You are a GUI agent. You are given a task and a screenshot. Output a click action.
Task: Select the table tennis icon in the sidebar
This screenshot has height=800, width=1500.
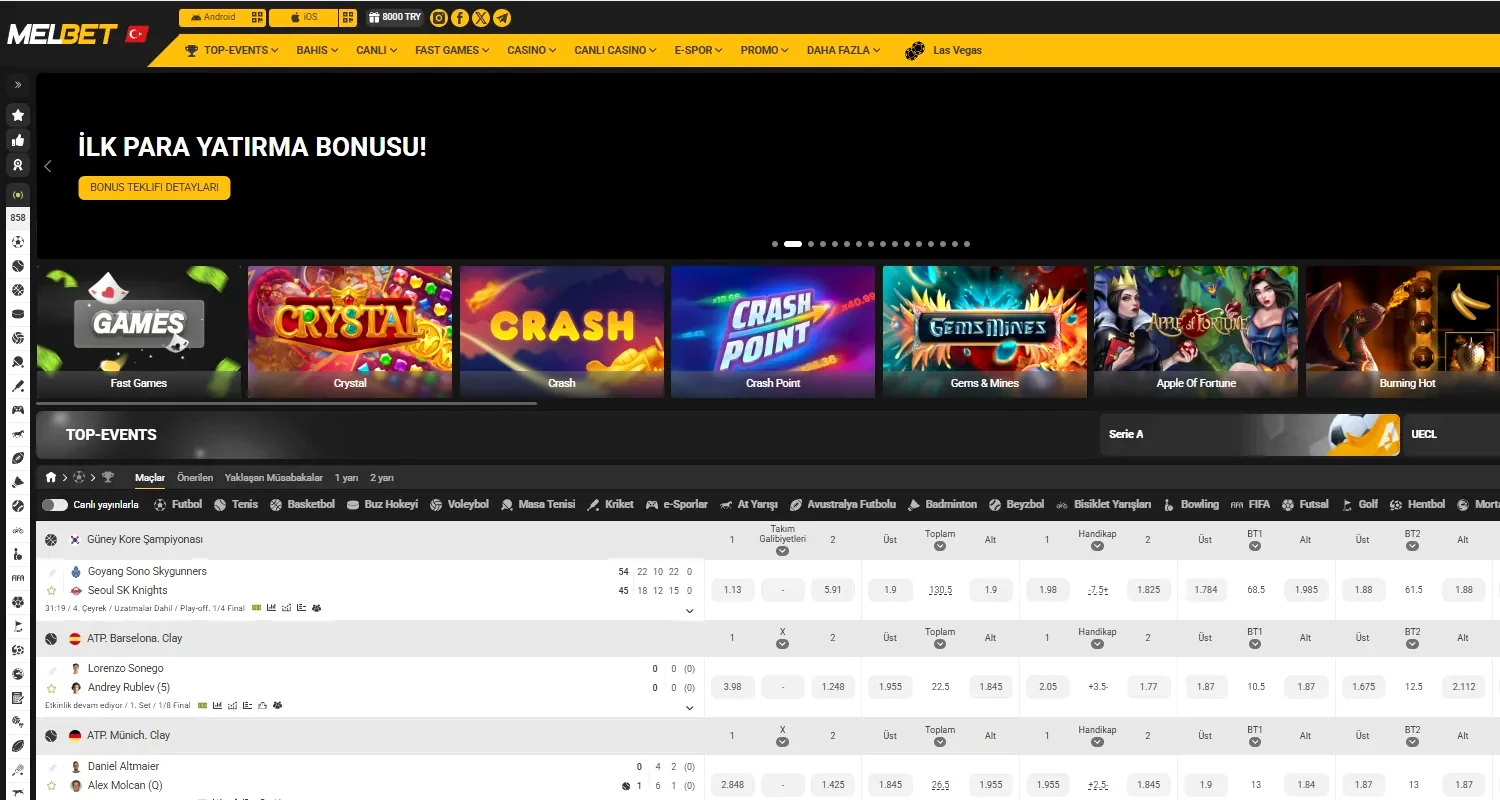coord(18,362)
